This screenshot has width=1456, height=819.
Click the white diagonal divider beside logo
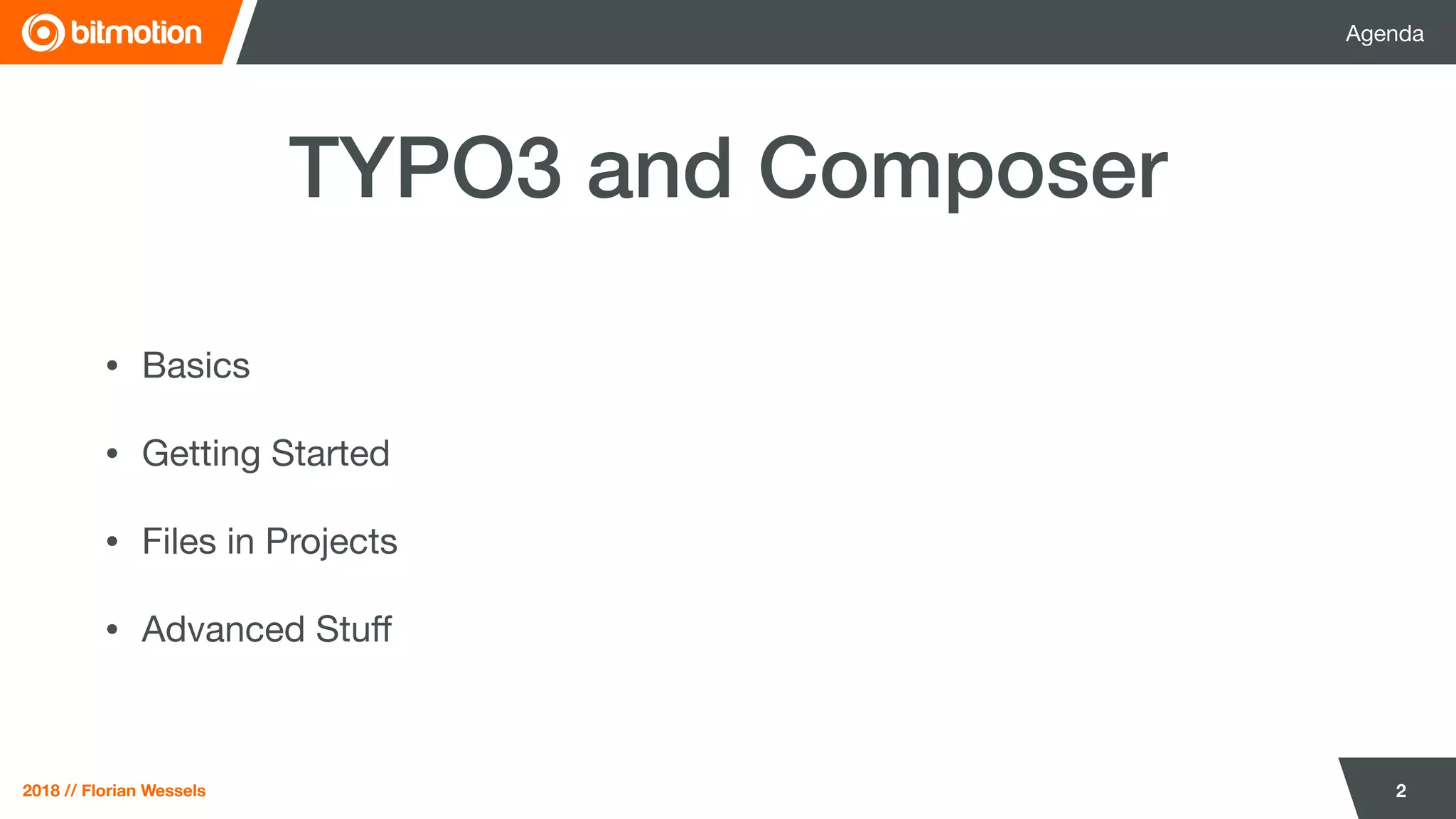(x=240, y=32)
